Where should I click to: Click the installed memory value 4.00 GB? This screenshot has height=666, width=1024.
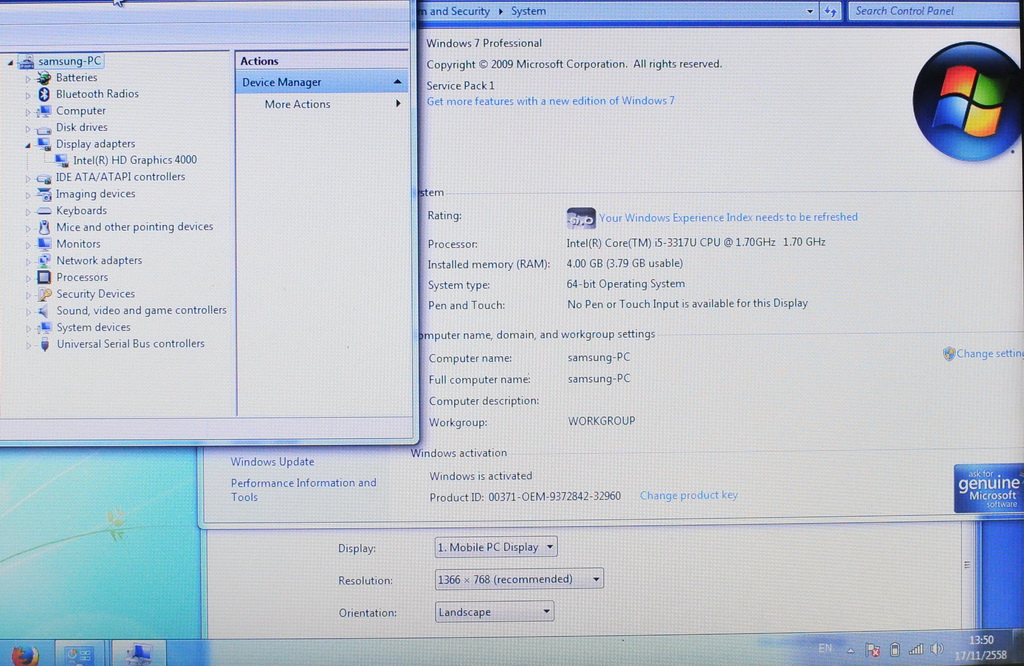point(624,263)
